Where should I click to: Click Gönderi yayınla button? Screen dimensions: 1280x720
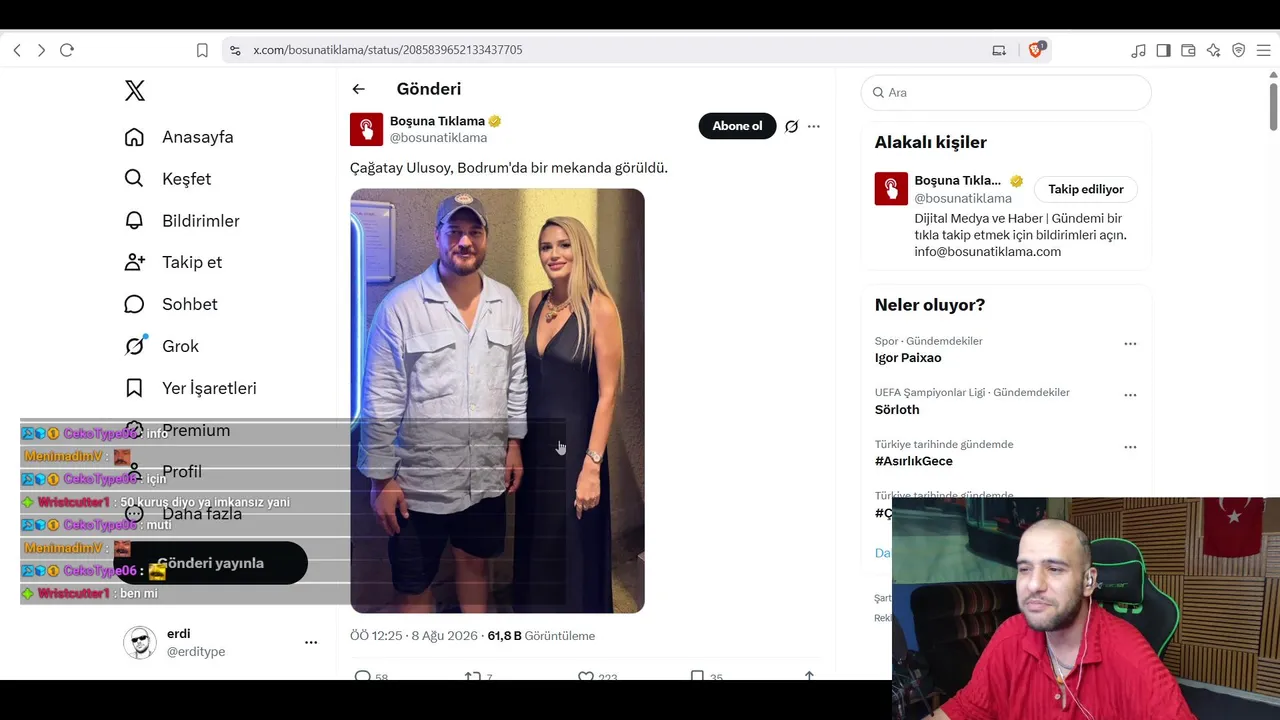click(x=211, y=563)
